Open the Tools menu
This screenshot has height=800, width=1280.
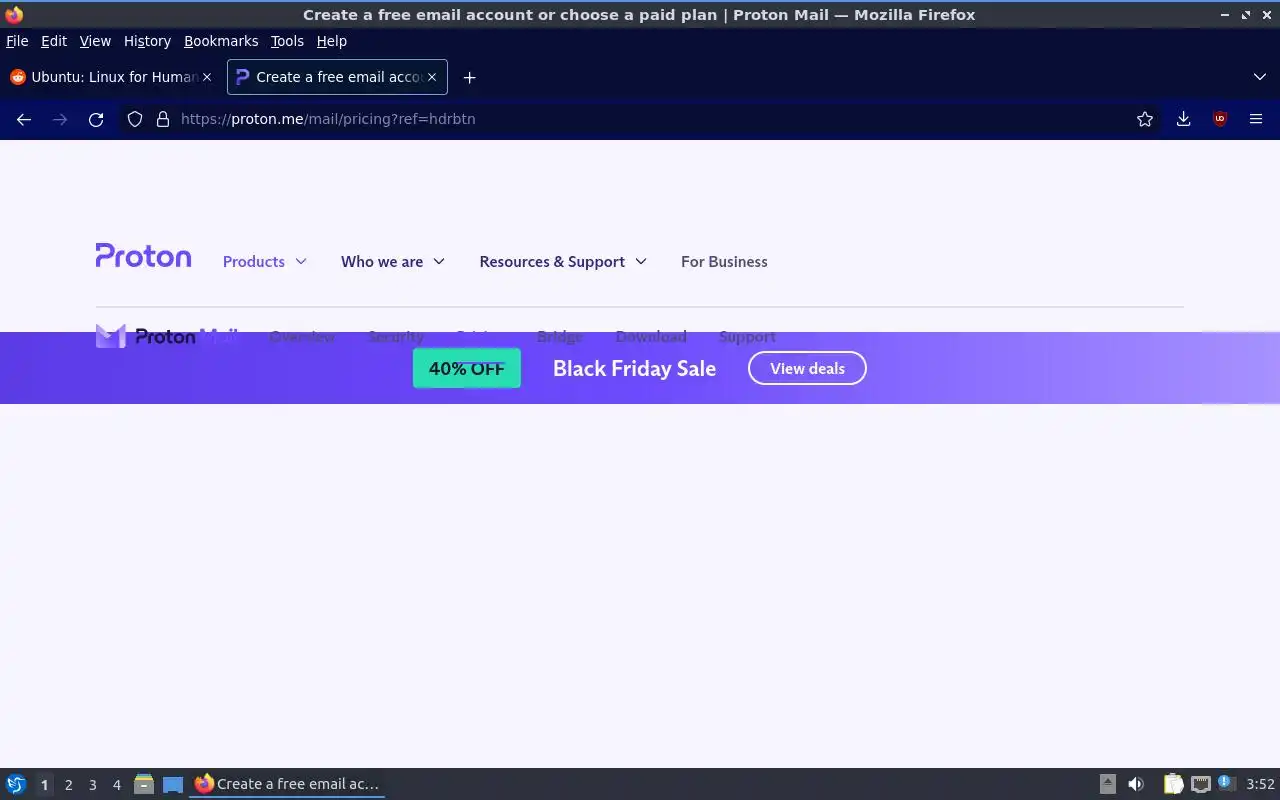tap(287, 41)
